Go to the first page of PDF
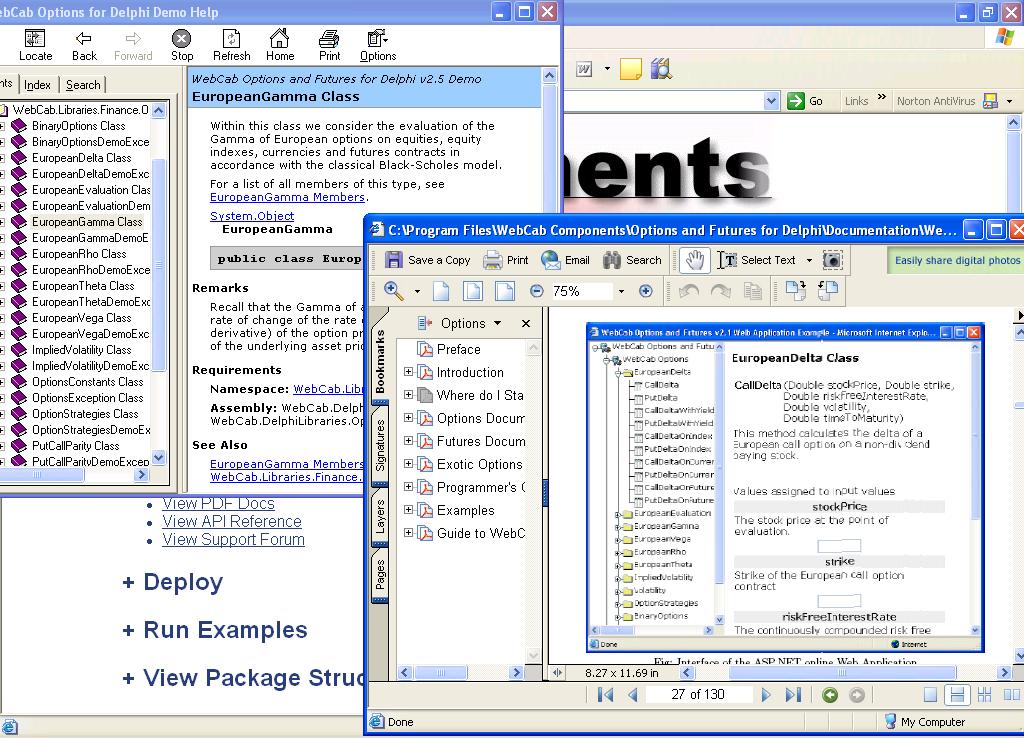This screenshot has height=738, width=1024. click(605, 695)
